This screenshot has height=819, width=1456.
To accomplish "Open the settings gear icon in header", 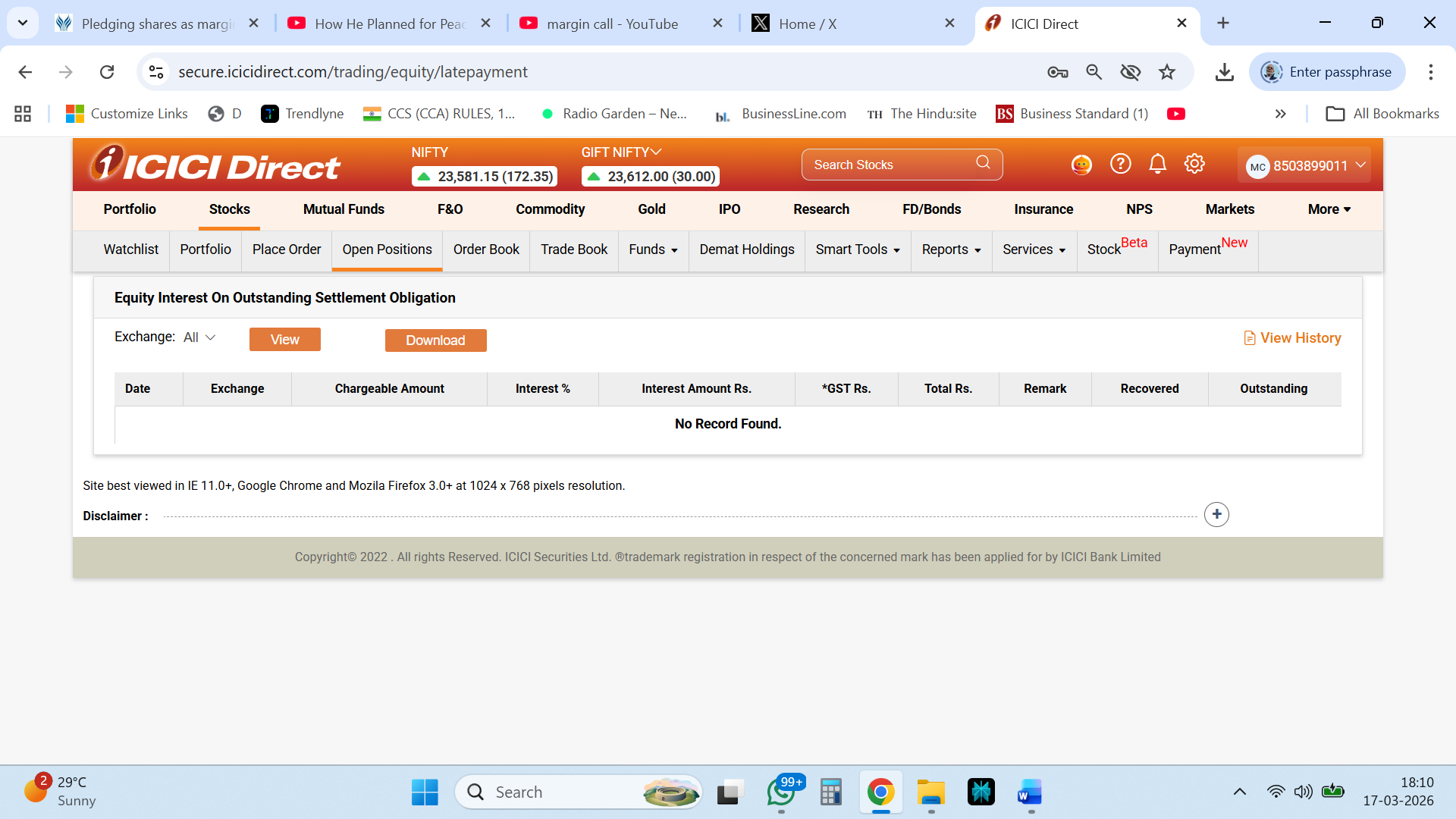I will coord(1194,164).
